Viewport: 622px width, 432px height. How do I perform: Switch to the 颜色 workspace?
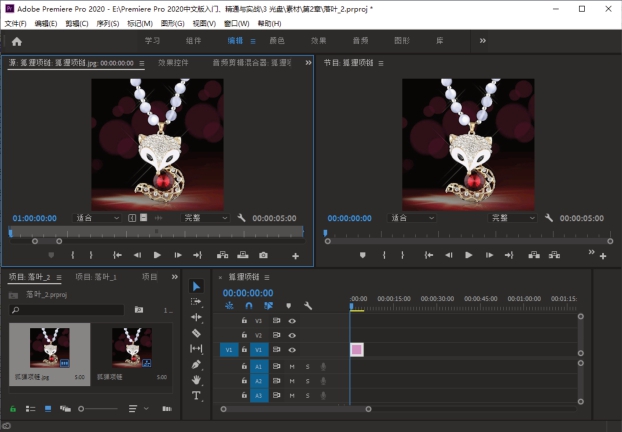(277, 40)
